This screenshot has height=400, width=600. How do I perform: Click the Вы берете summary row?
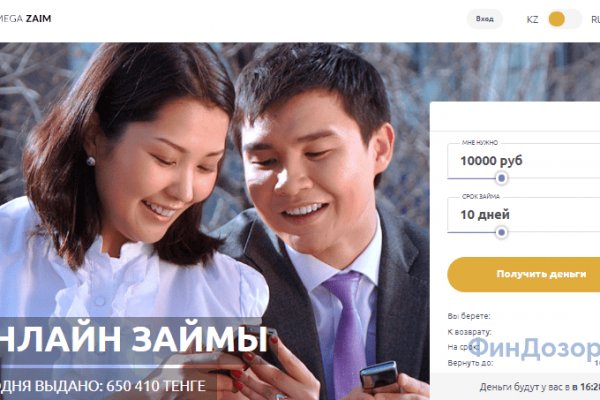pyautogui.click(x=523, y=316)
